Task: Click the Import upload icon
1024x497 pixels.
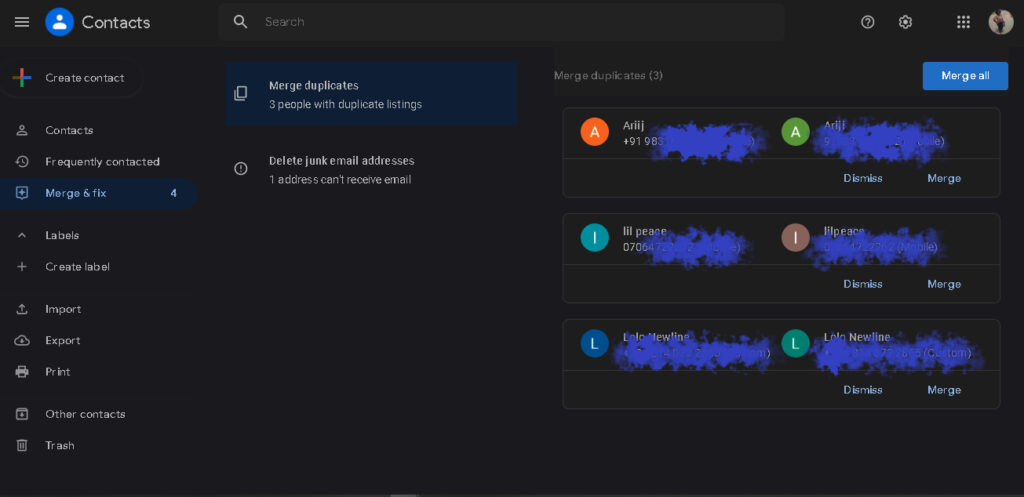Action: (22, 309)
